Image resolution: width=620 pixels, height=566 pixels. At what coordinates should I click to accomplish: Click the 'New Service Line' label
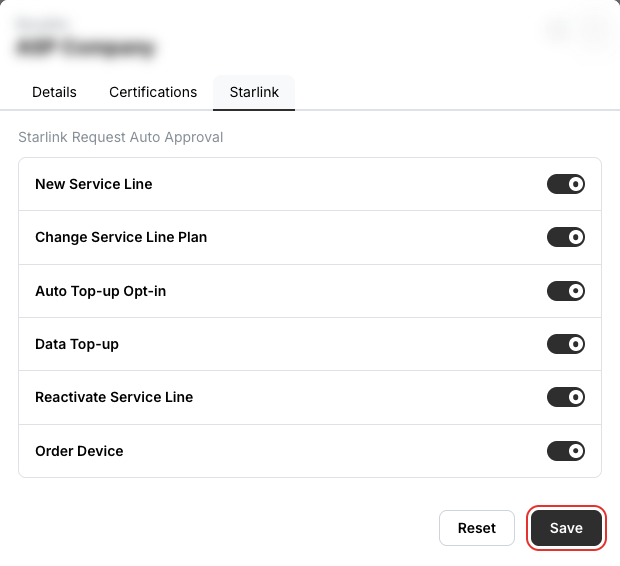tap(94, 184)
